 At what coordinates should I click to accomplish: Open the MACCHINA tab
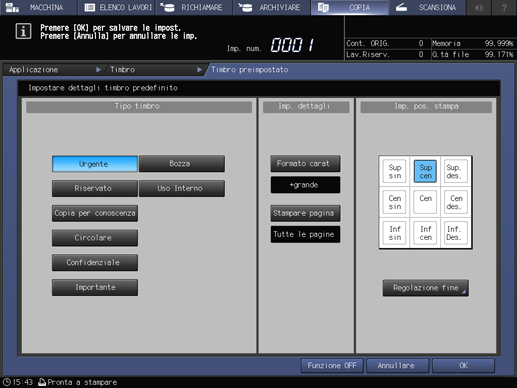coord(38,7)
